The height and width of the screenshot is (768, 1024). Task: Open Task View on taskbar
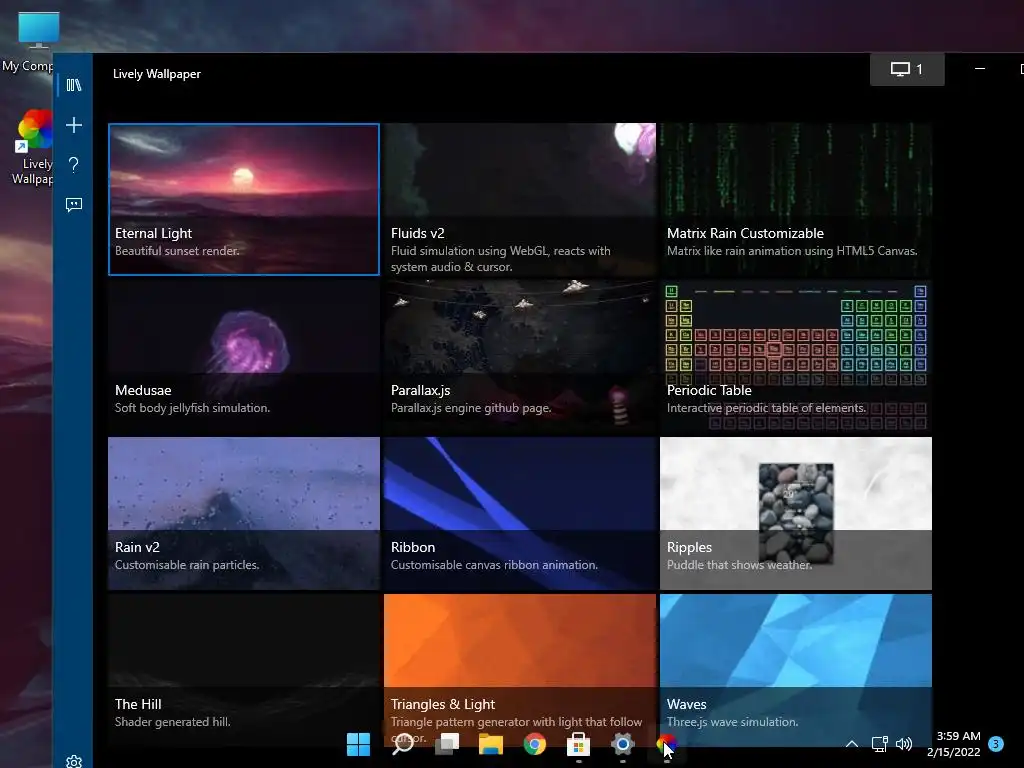click(447, 744)
